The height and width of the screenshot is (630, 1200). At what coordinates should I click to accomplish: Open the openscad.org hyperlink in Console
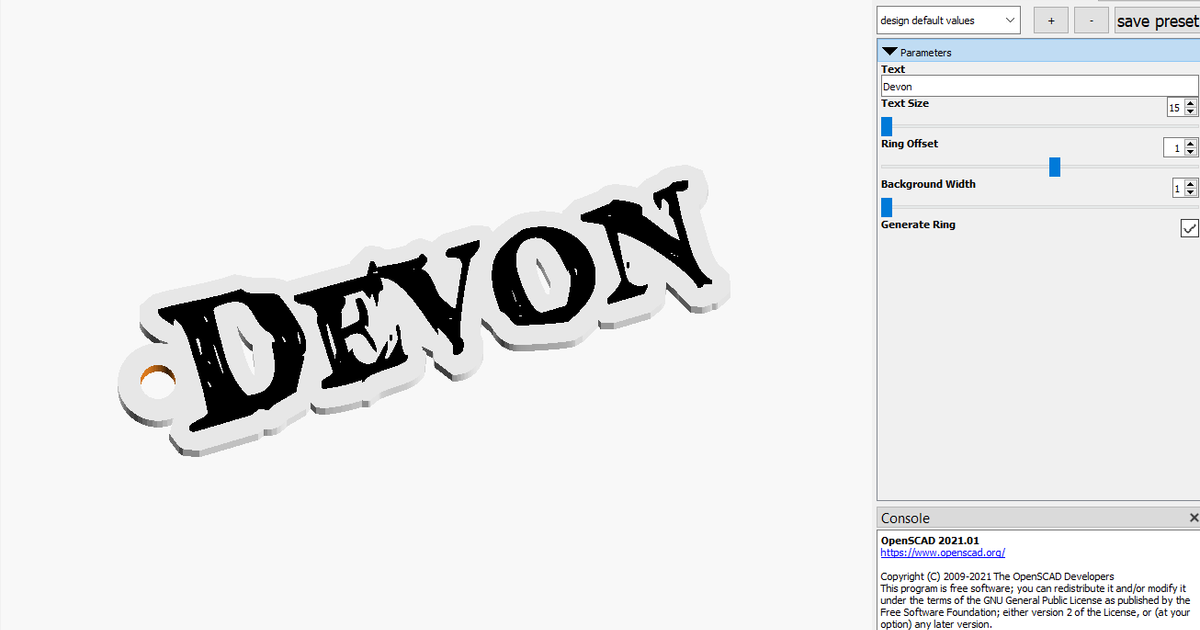pyautogui.click(x=941, y=552)
